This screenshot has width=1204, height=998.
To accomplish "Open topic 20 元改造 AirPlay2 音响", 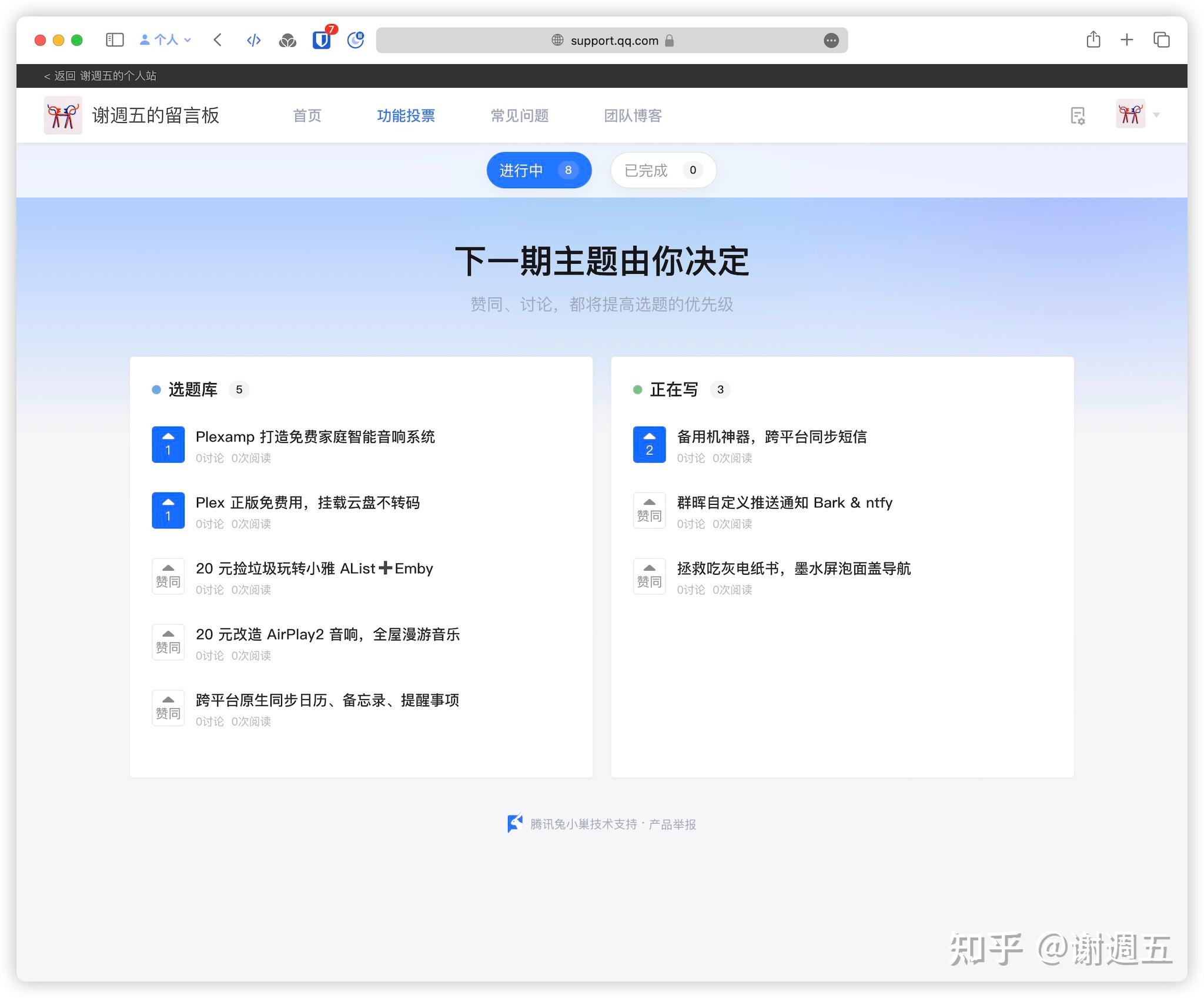I will [x=327, y=634].
